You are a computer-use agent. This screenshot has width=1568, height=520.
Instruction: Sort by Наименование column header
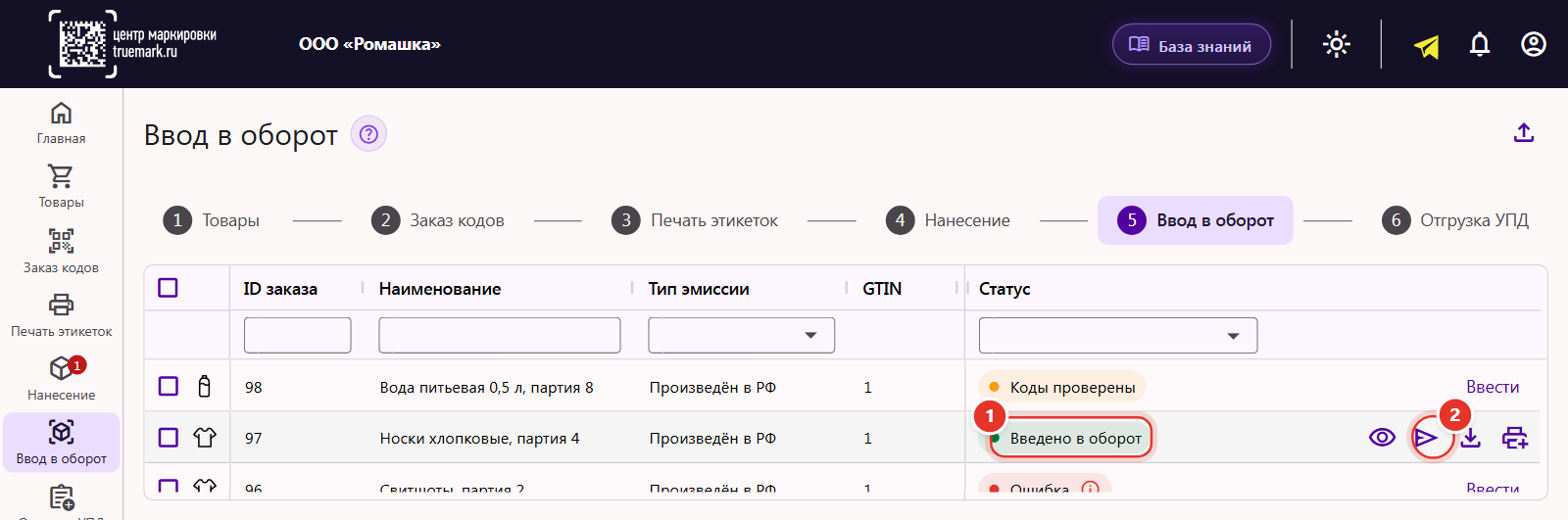click(x=440, y=289)
